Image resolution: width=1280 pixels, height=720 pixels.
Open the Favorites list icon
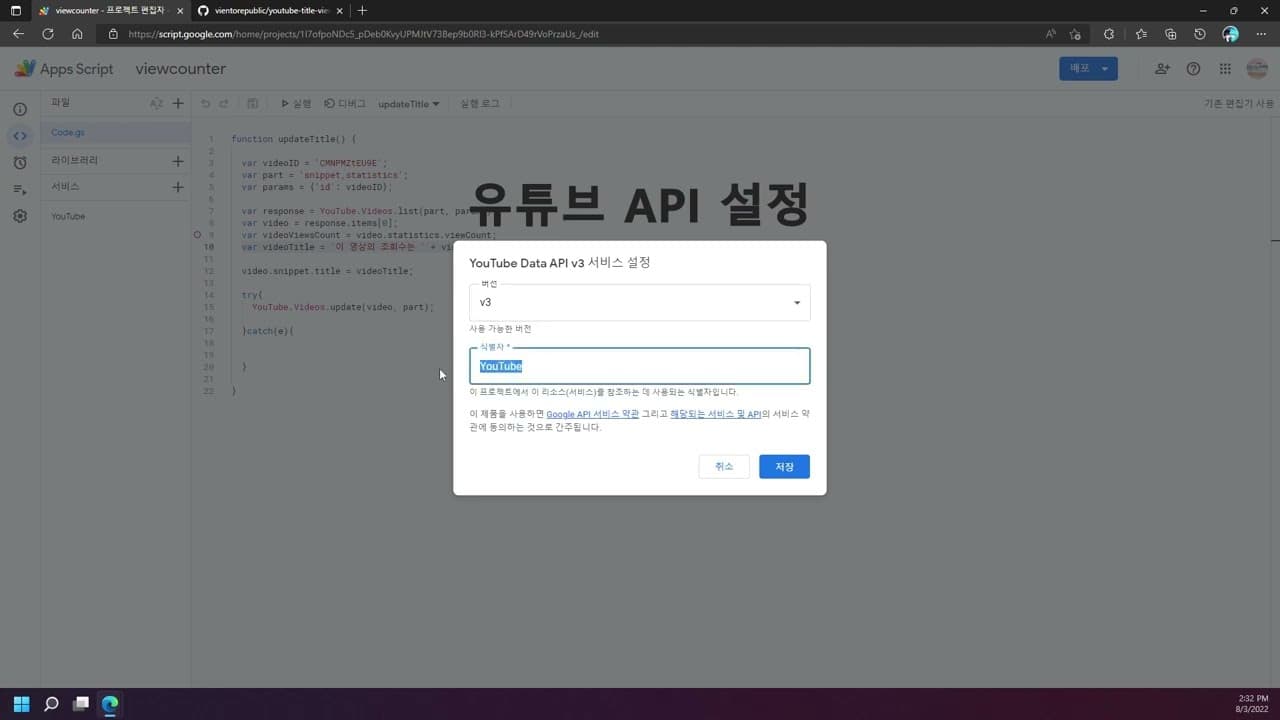[x=1141, y=34]
